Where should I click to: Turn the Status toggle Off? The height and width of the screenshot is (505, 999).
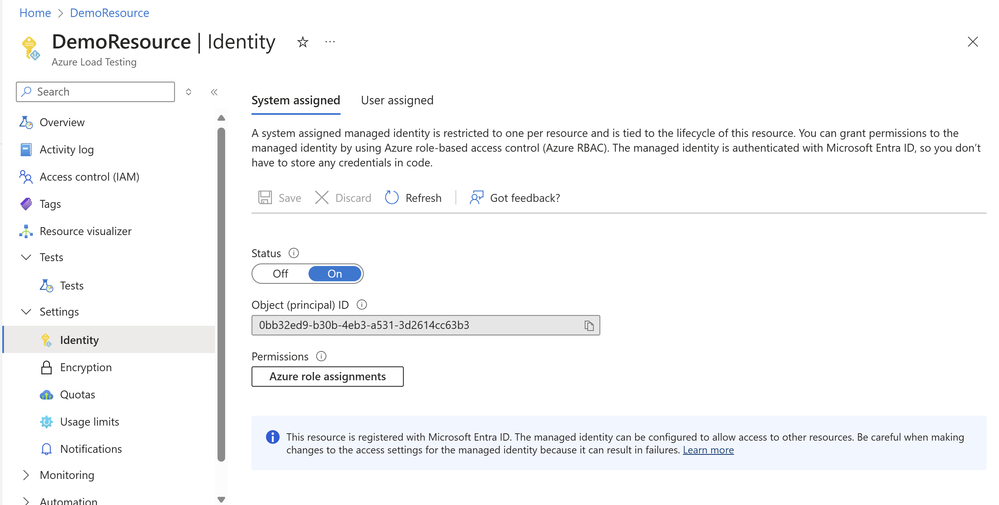click(x=280, y=274)
